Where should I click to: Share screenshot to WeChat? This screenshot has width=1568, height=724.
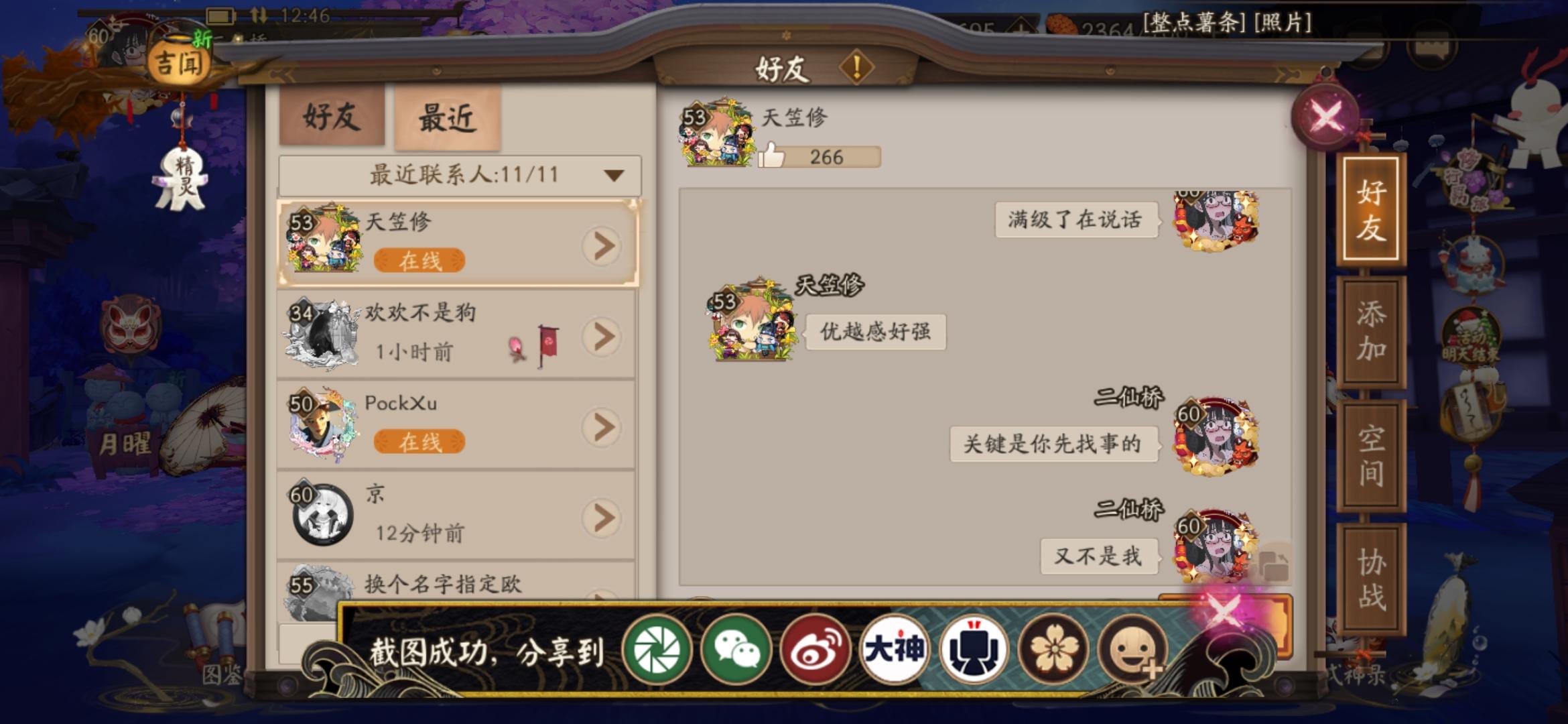tap(736, 649)
